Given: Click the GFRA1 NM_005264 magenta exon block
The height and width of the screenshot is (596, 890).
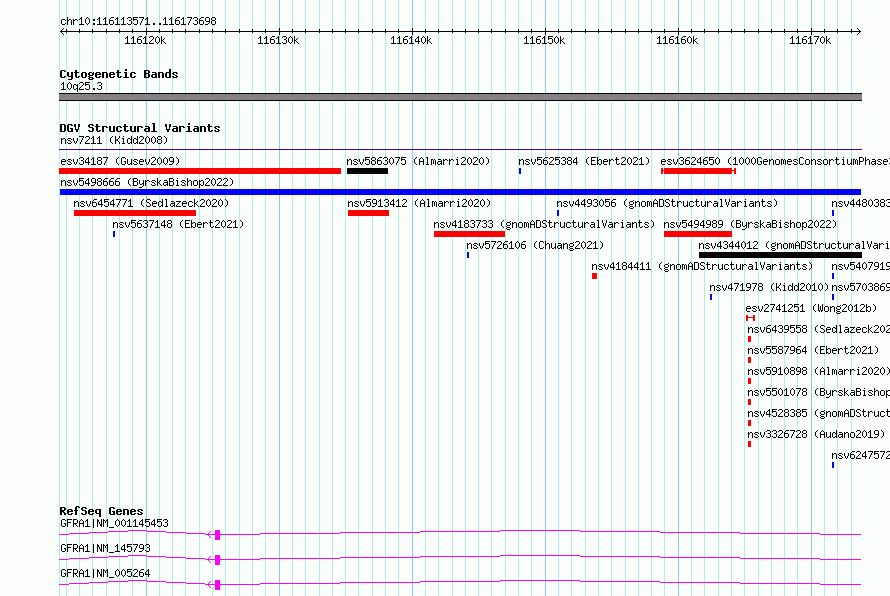Looking at the screenshot, I should [217, 585].
